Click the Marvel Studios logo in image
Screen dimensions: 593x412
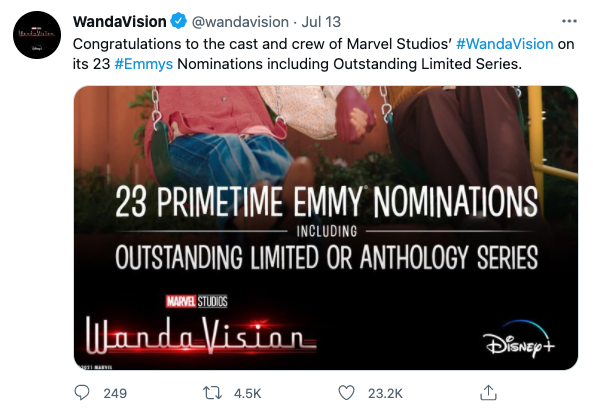tap(196, 302)
